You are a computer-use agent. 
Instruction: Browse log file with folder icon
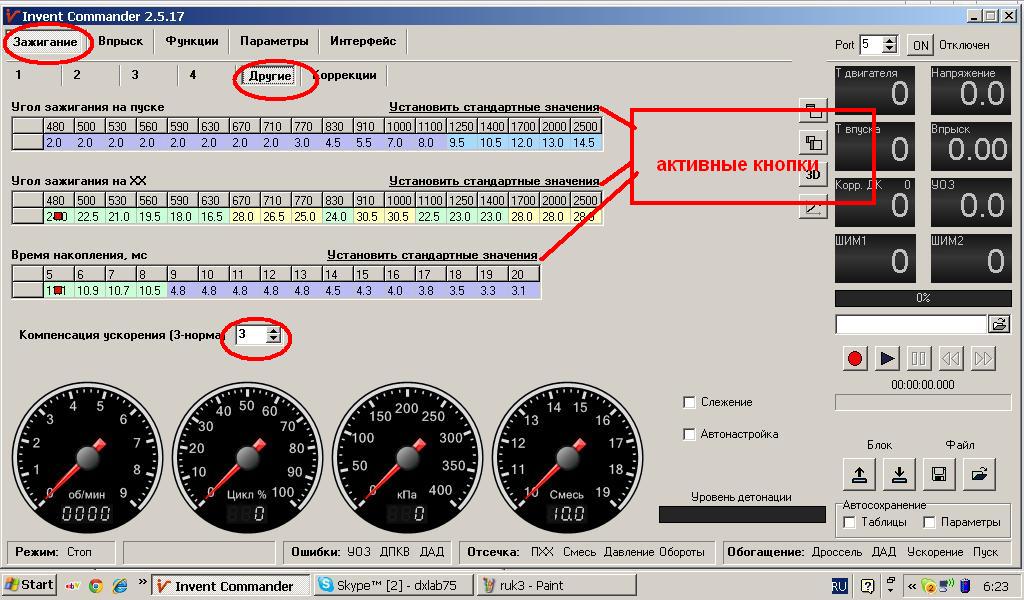(x=999, y=324)
